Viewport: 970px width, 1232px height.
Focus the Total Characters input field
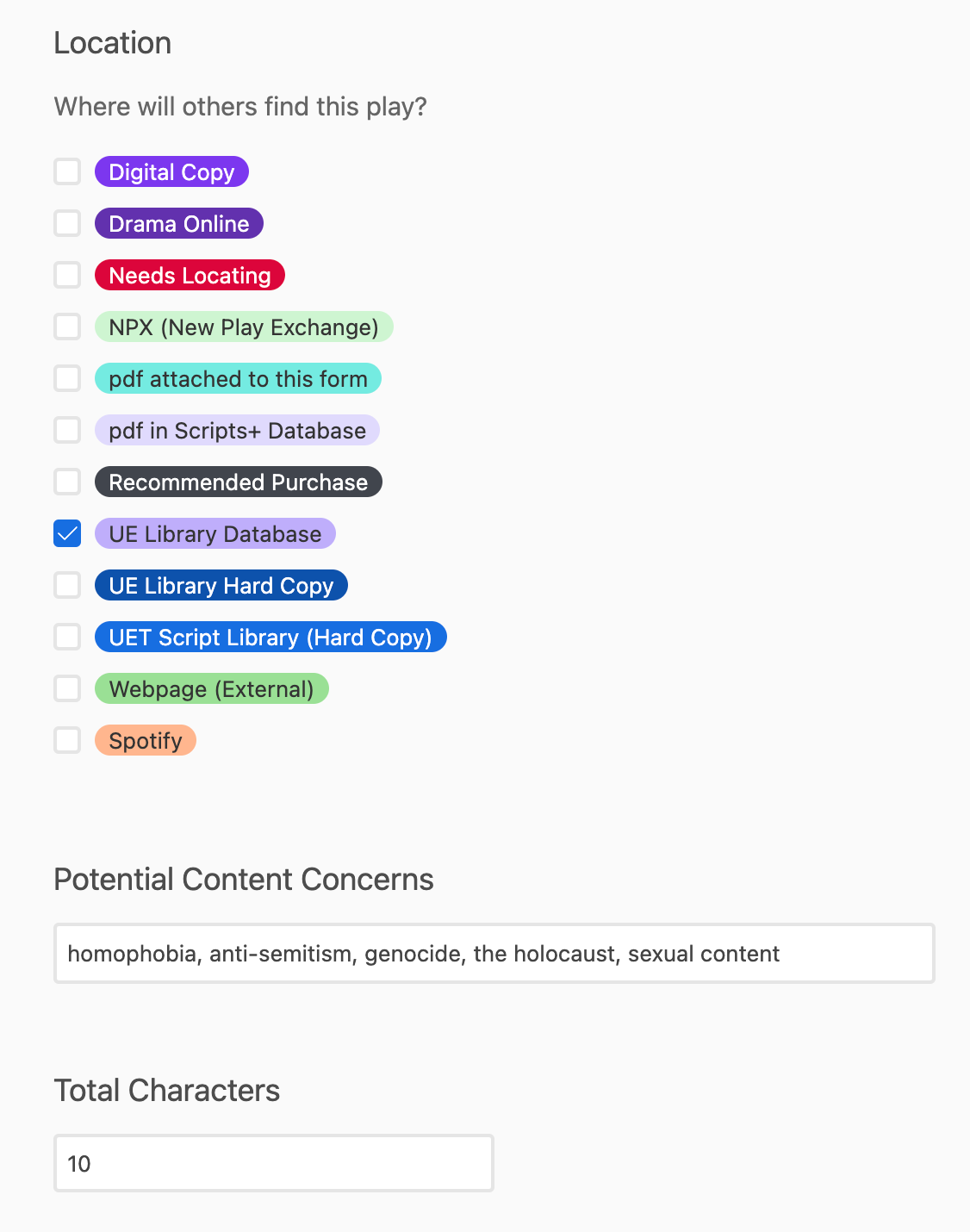tap(274, 1163)
